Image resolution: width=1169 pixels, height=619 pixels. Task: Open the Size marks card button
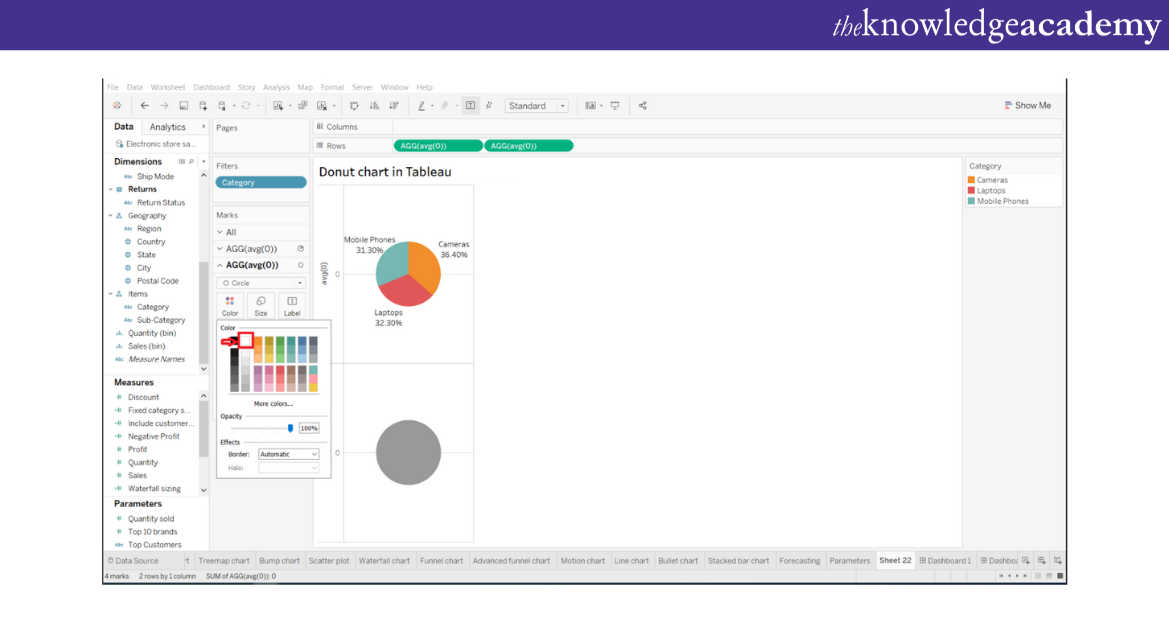click(261, 306)
